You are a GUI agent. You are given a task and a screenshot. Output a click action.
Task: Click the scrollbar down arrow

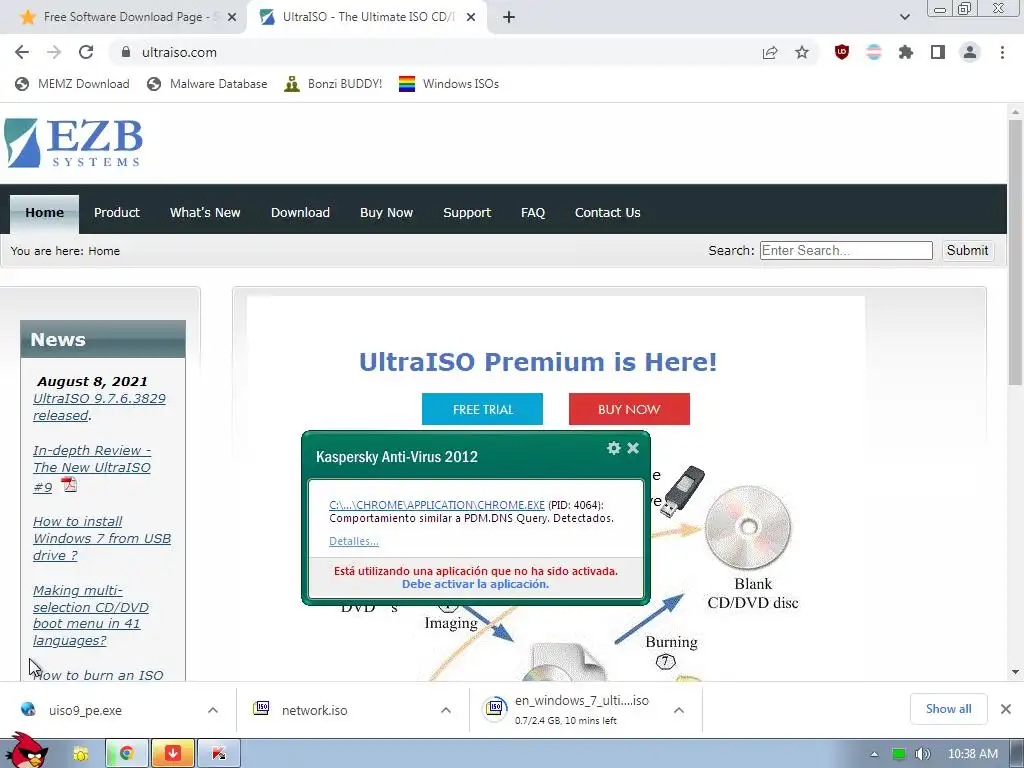(1015, 672)
